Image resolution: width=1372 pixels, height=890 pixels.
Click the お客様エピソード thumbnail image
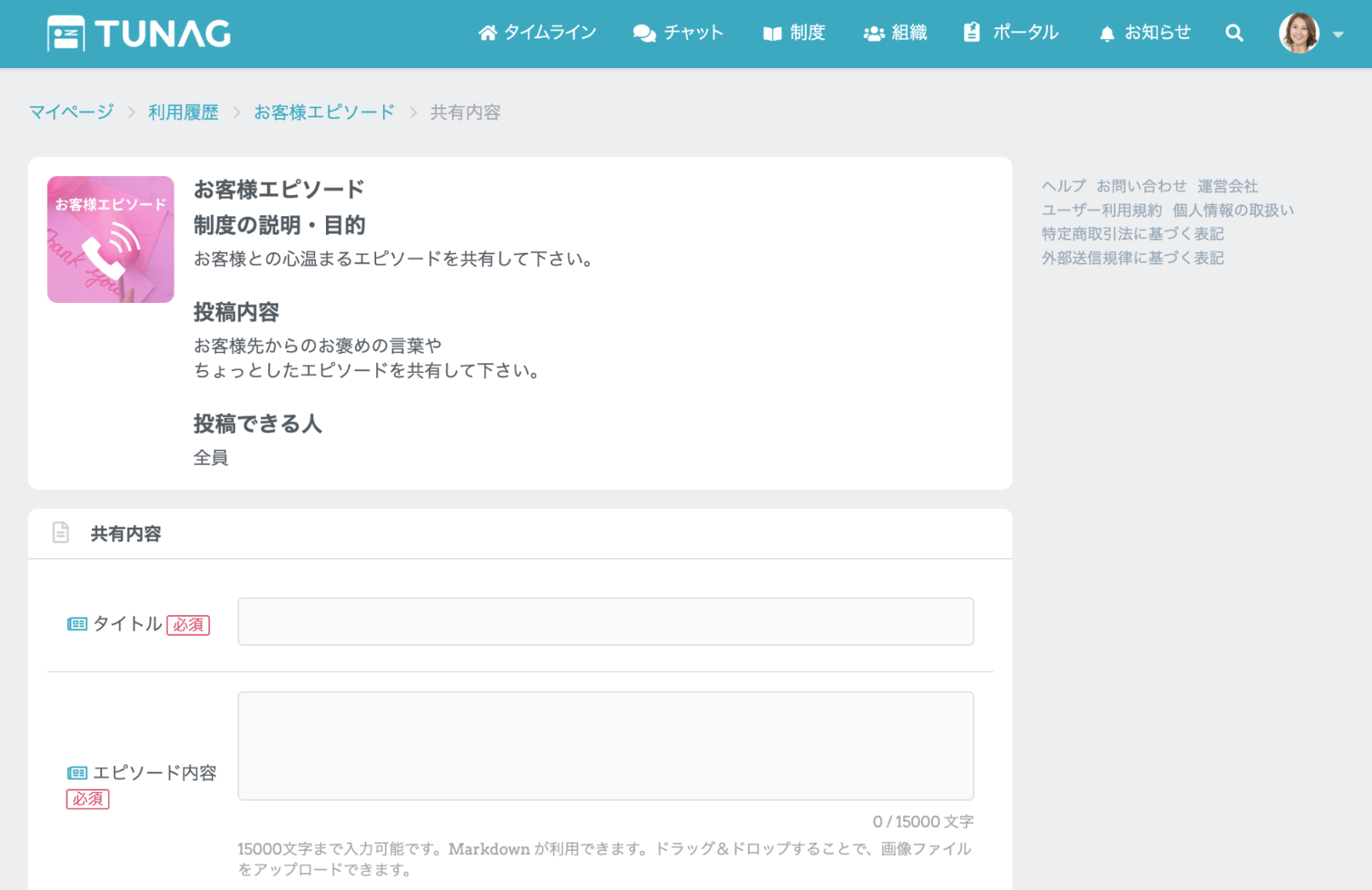tap(111, 239)
